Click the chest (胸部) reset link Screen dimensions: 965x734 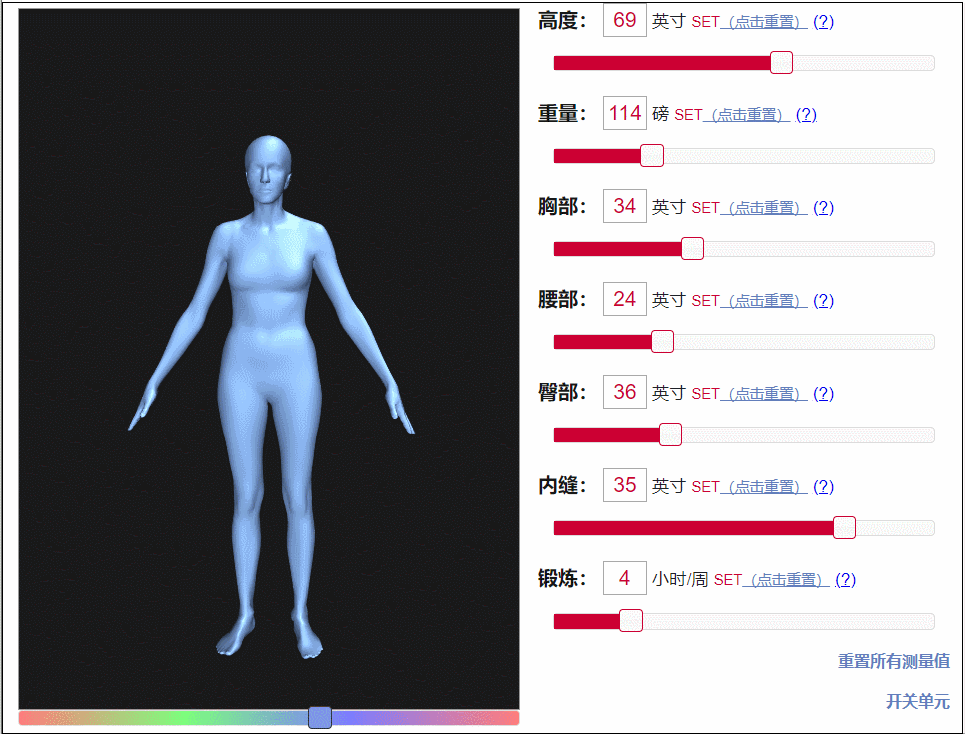tap(763, 207)
